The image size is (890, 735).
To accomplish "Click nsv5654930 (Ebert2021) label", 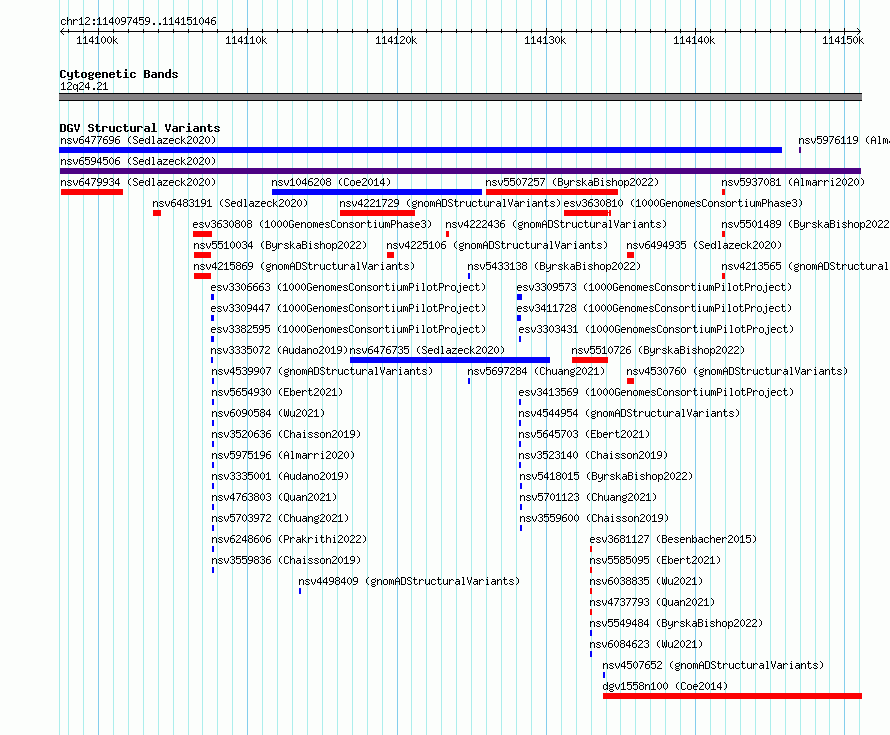I will 278,392.
